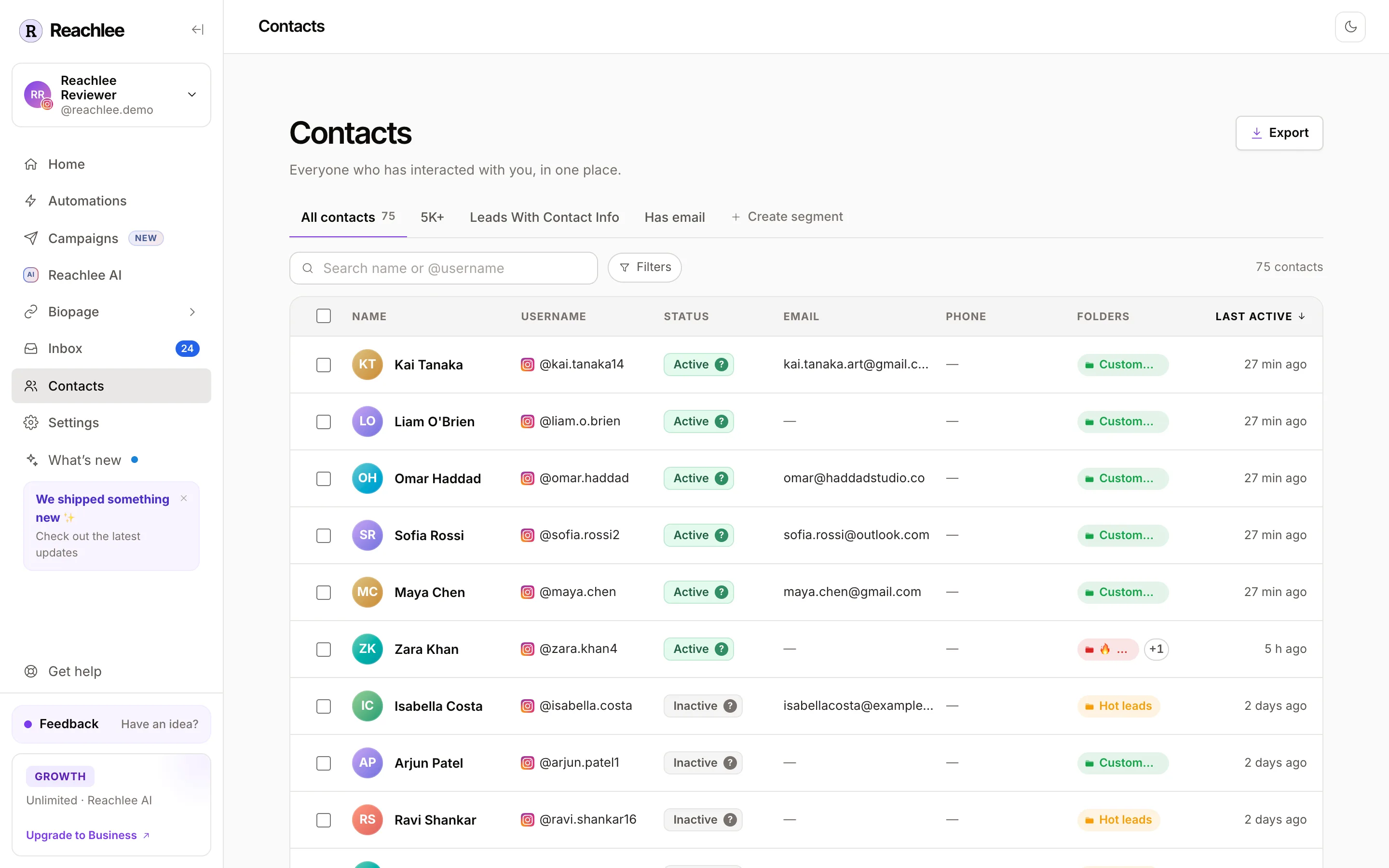Click the search magnifier icon in the search box
Image resolution: width=1389 pixels, height=868 pixels.
[x=308, y=268]
